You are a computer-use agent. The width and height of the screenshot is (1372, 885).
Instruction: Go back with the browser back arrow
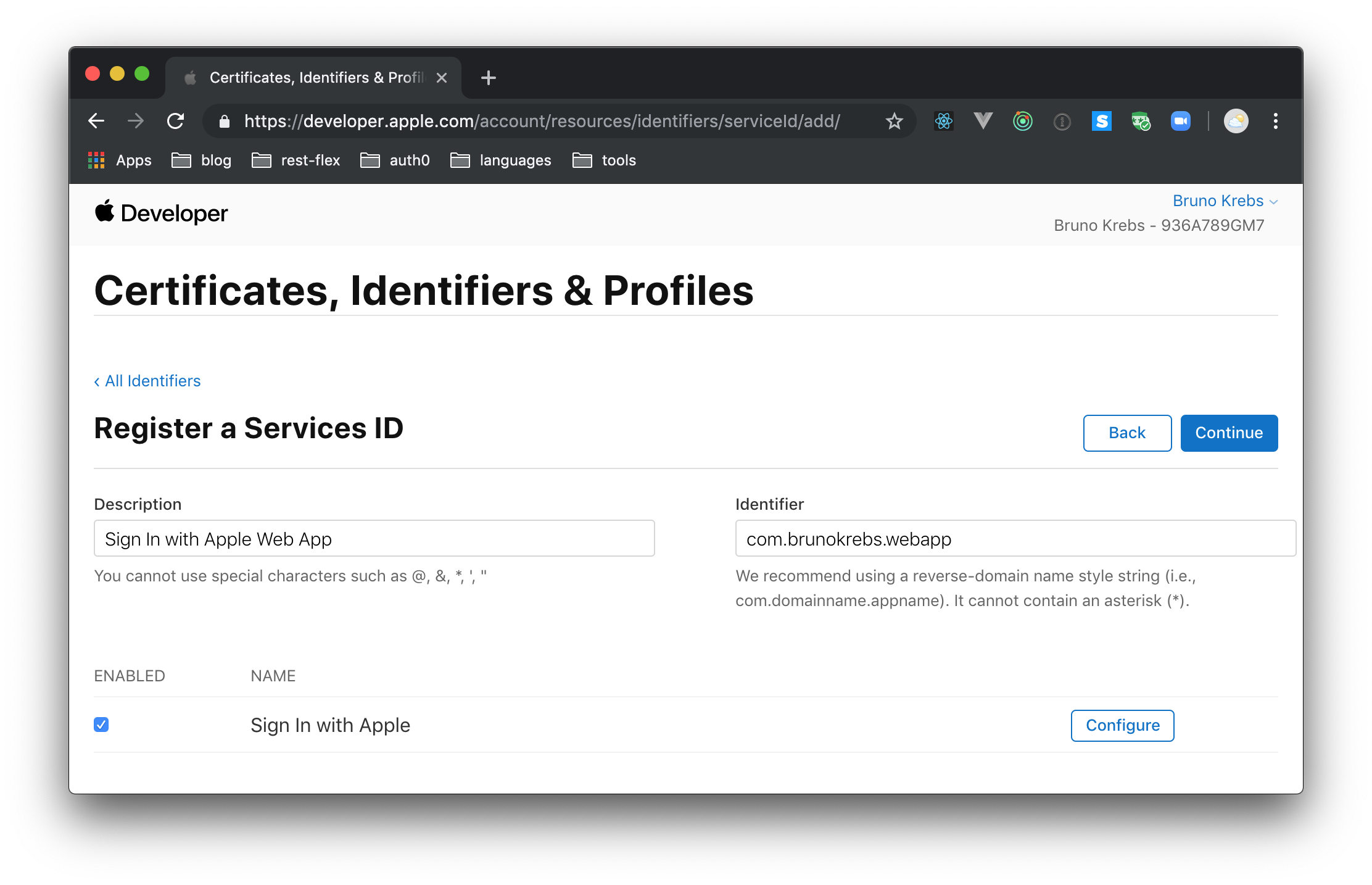pyautogui.click(x=96, y=121)
